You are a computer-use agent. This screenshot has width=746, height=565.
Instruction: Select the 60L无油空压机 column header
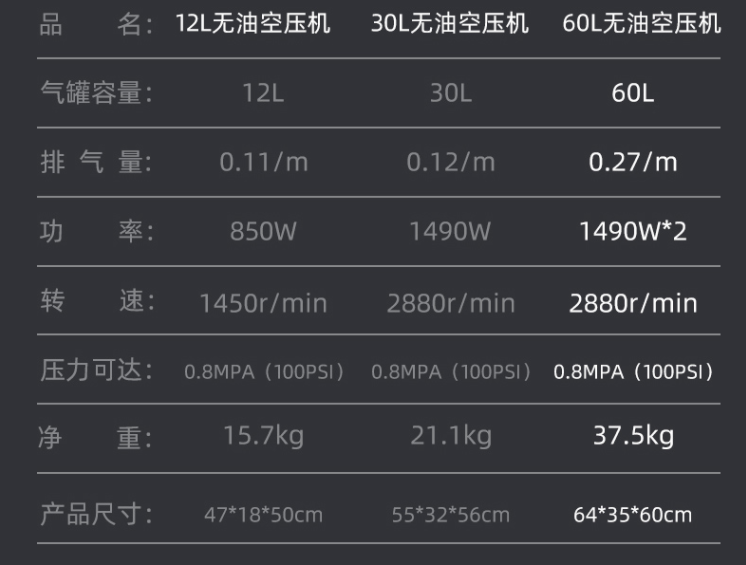click(642, 23)
